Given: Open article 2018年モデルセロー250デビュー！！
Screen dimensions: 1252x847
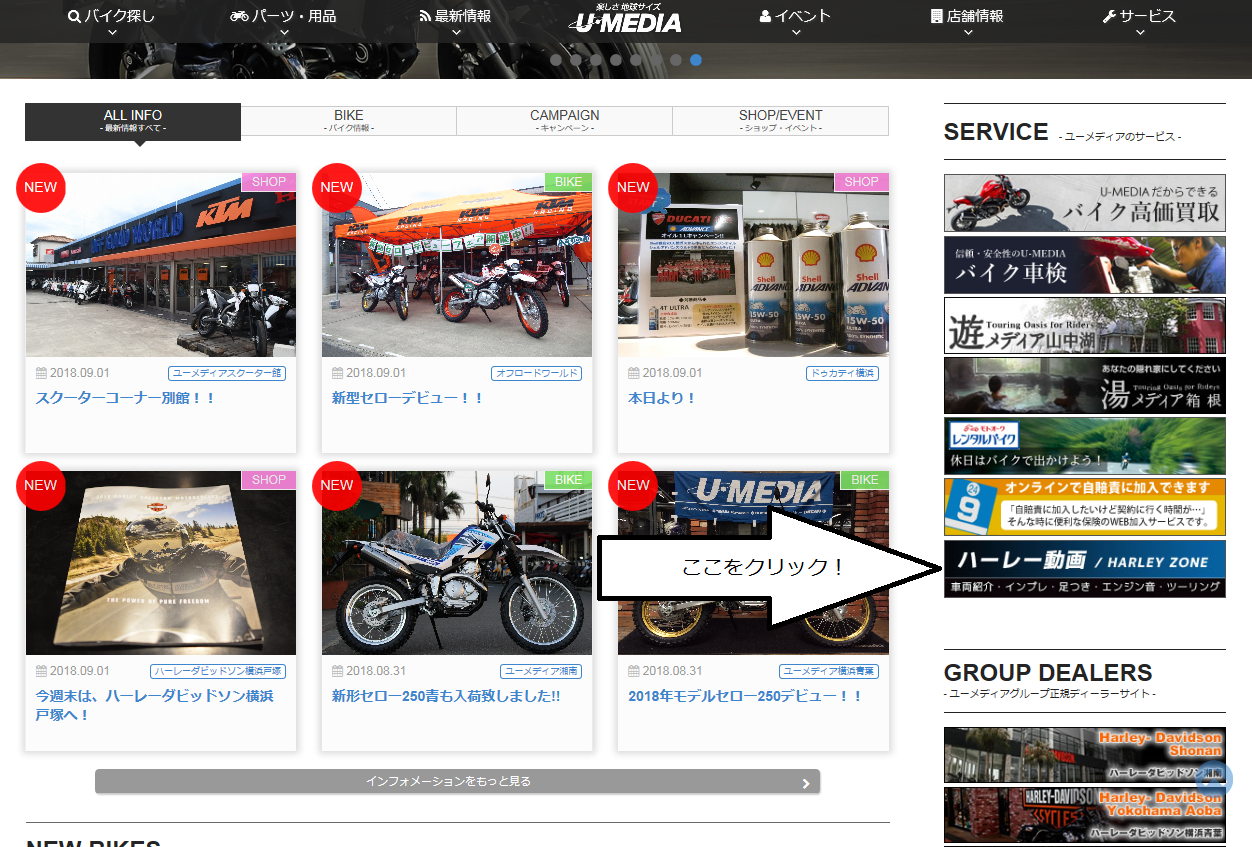Looking at the screenshot, I should 745,696.
